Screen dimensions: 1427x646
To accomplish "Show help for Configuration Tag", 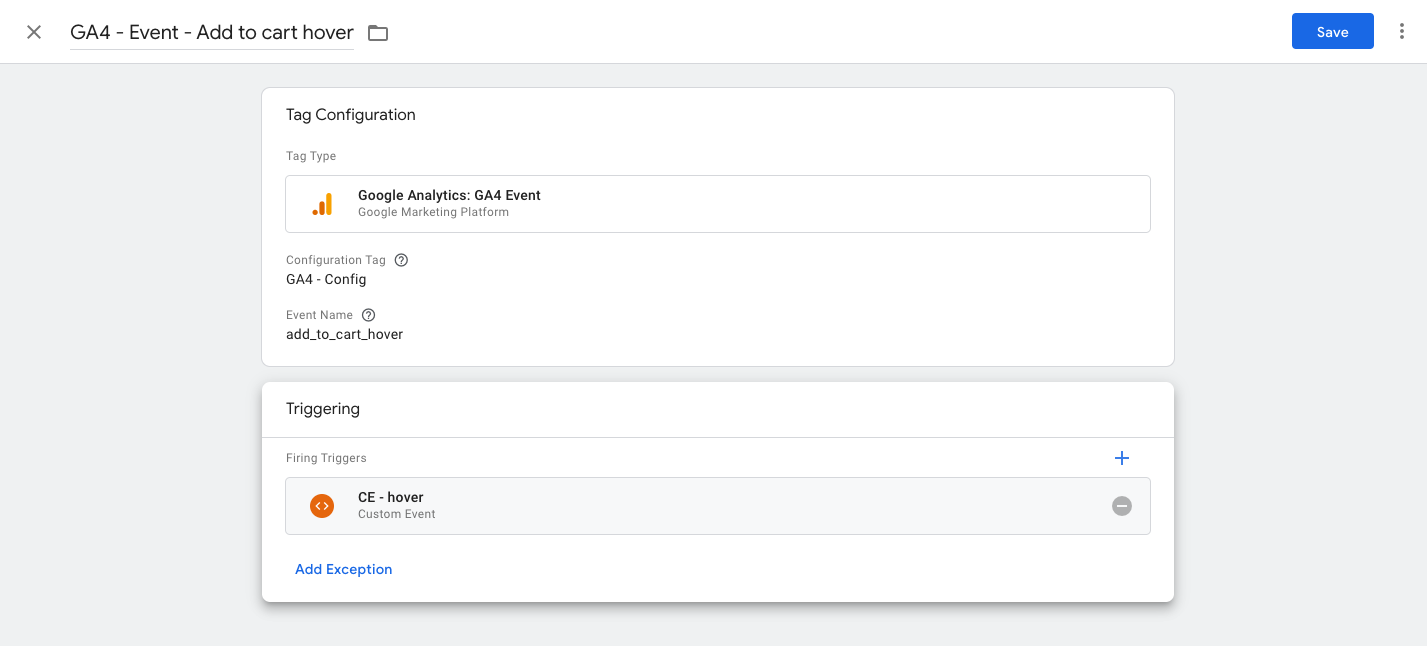I will click(401, 260).
